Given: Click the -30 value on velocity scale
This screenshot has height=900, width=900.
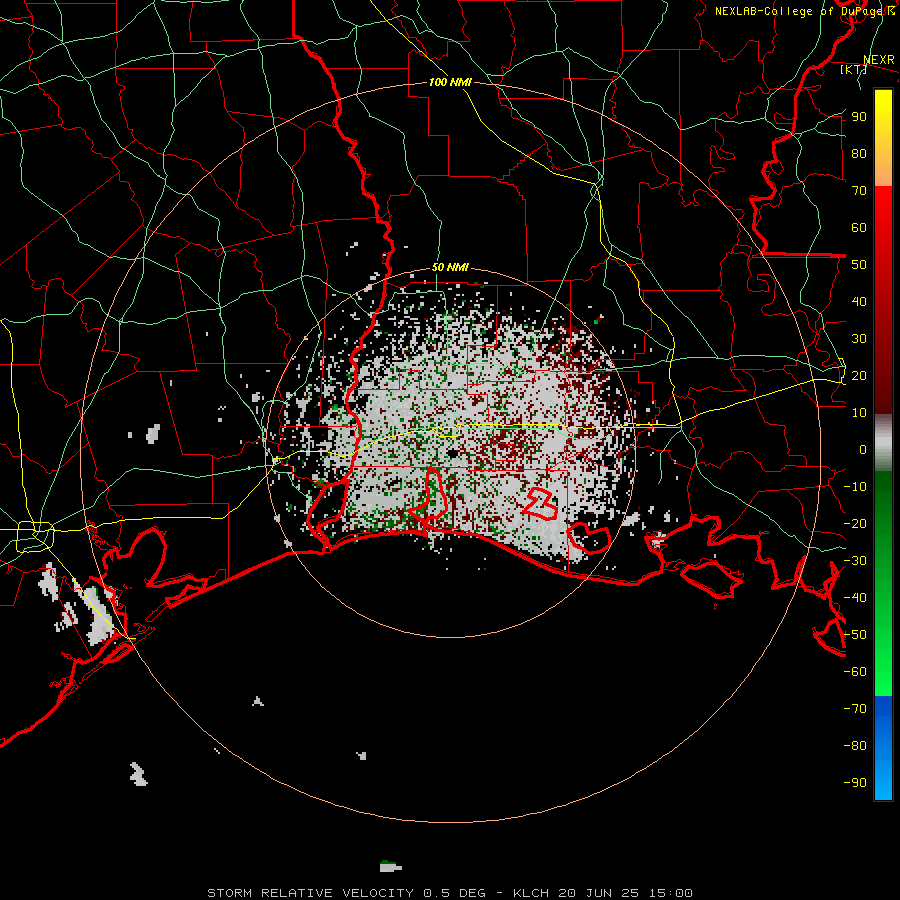Looking at the screenshot, I should pos(855,561).
